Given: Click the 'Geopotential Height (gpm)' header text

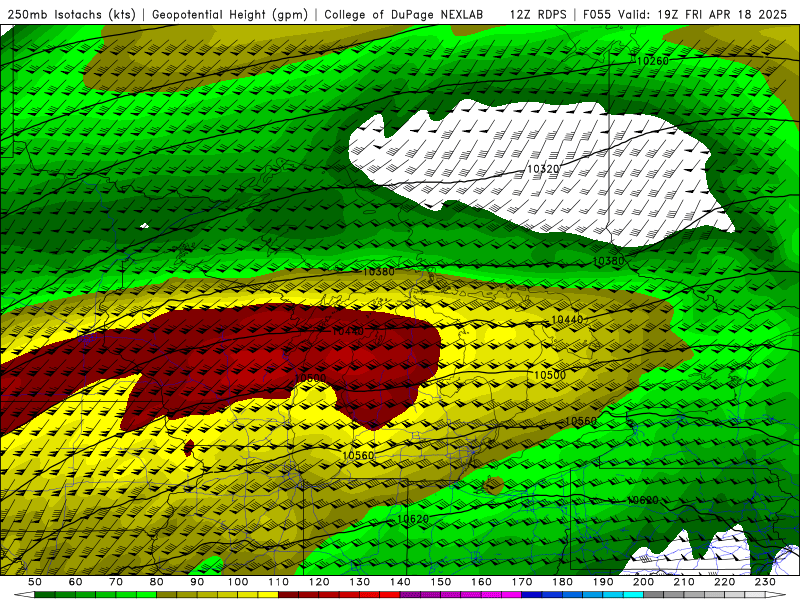Looking at the screenshot, I should coord(230,15).
